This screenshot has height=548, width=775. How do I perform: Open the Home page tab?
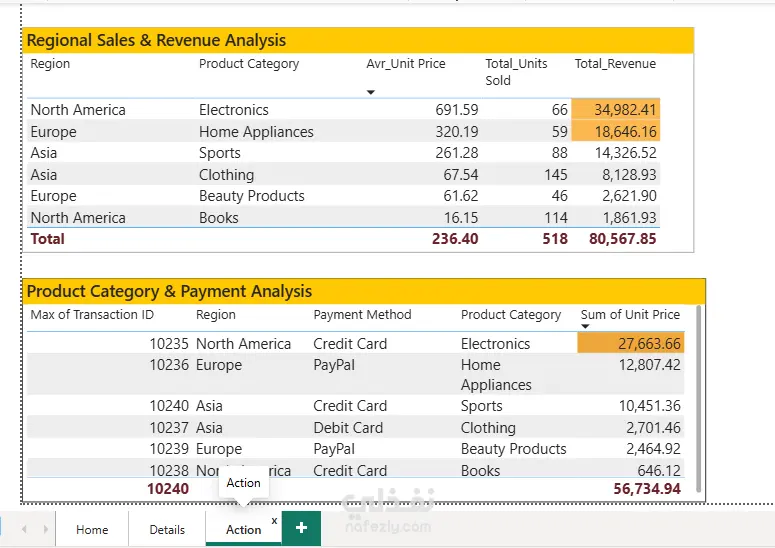pyautogui.click(x=92, y=530)
